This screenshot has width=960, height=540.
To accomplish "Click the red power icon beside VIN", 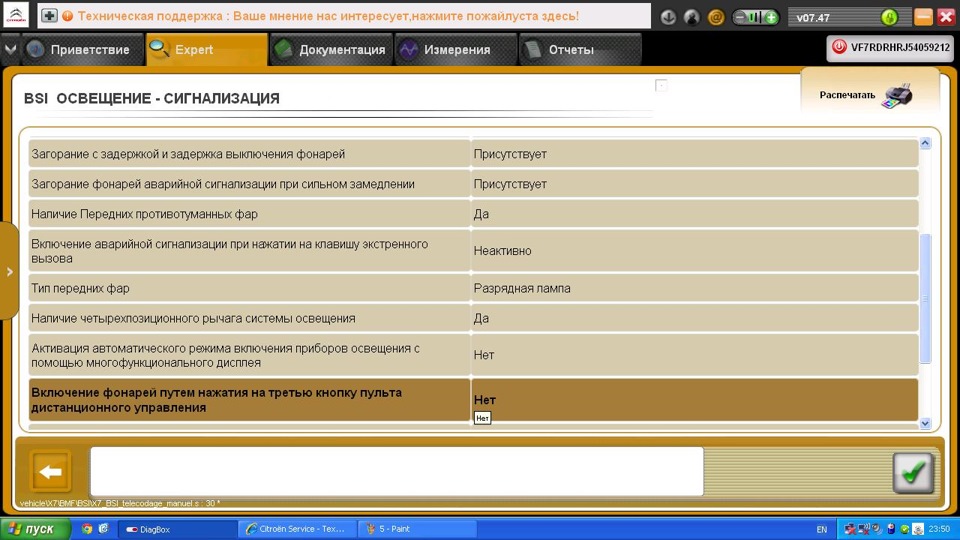I will pyautogui.click(x=839, y=47).
